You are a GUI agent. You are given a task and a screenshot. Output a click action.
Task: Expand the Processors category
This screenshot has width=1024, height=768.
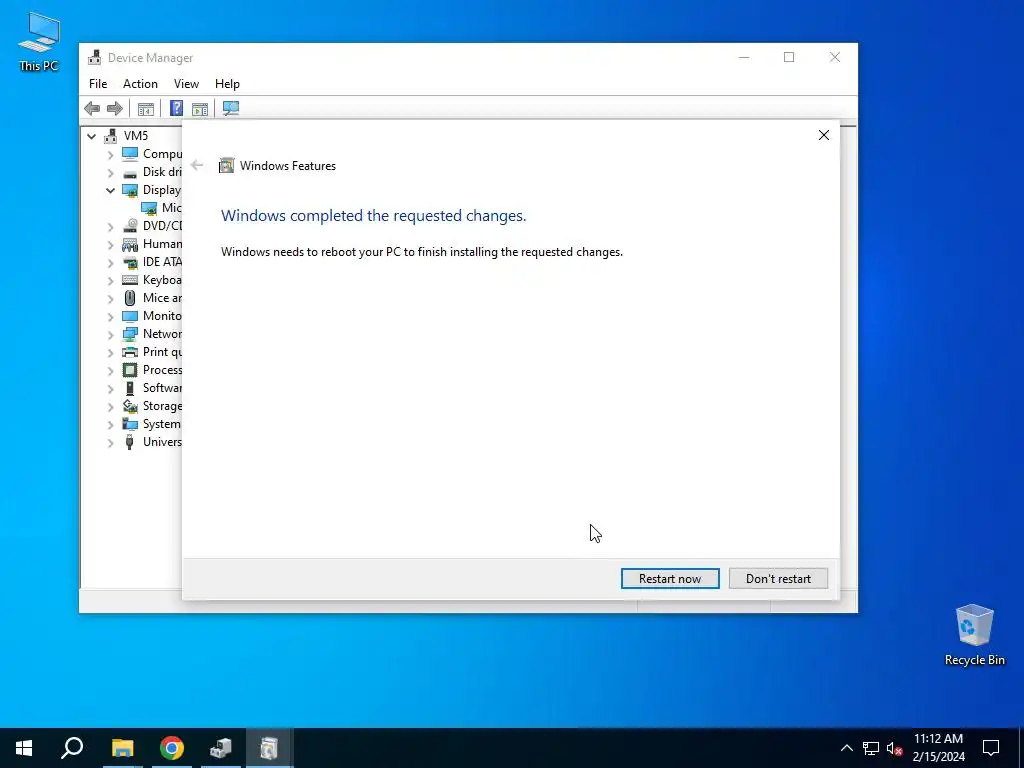coord(110,371)
